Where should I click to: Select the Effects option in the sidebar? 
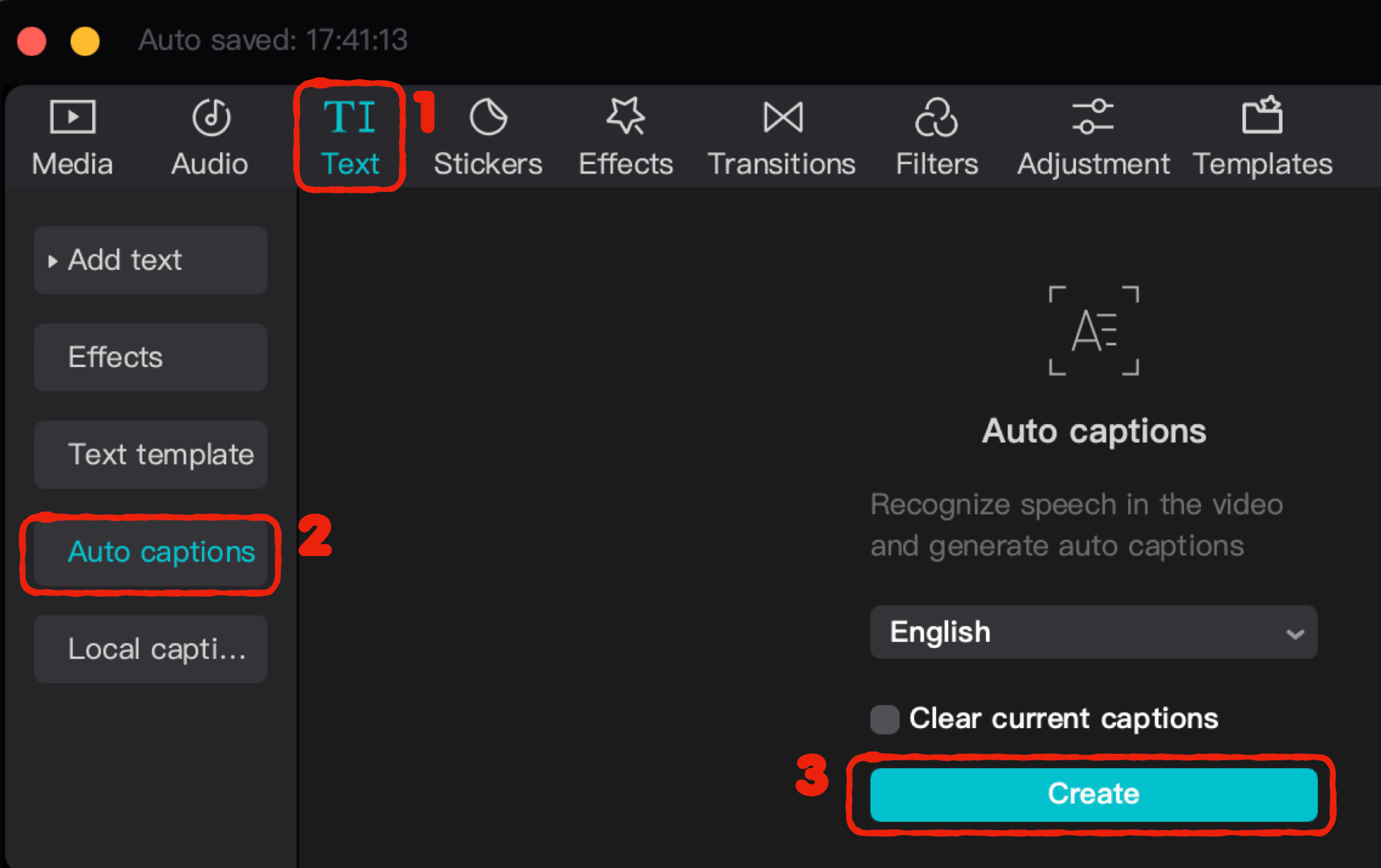150,357
